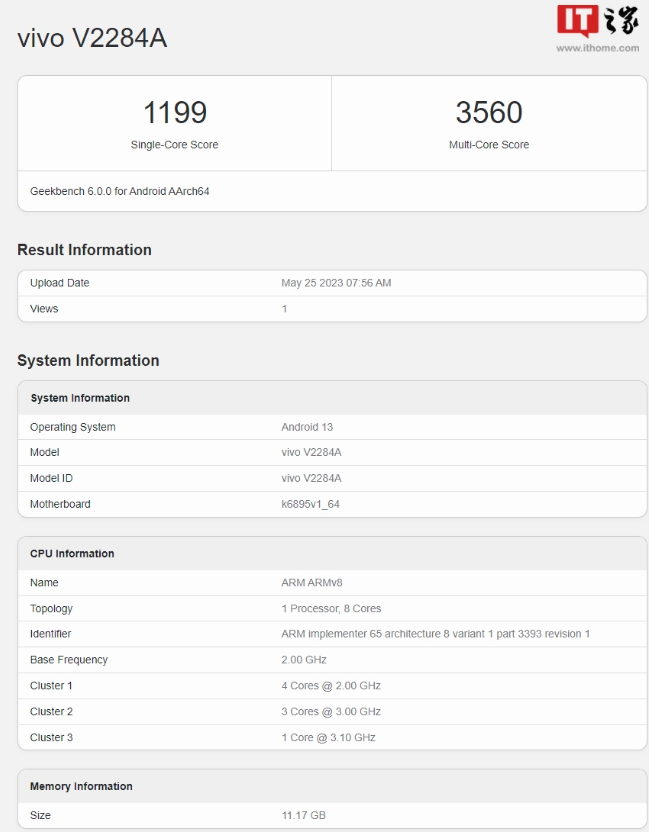Select the 3560 multi-core score value
The width and height of the screenshot is (659, 834).
(x=489, y=112)
